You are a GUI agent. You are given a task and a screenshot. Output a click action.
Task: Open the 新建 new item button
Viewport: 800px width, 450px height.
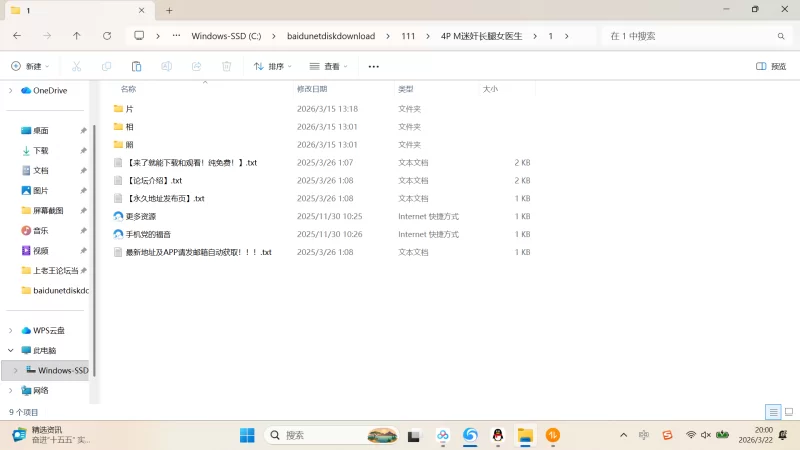(30, 66)
